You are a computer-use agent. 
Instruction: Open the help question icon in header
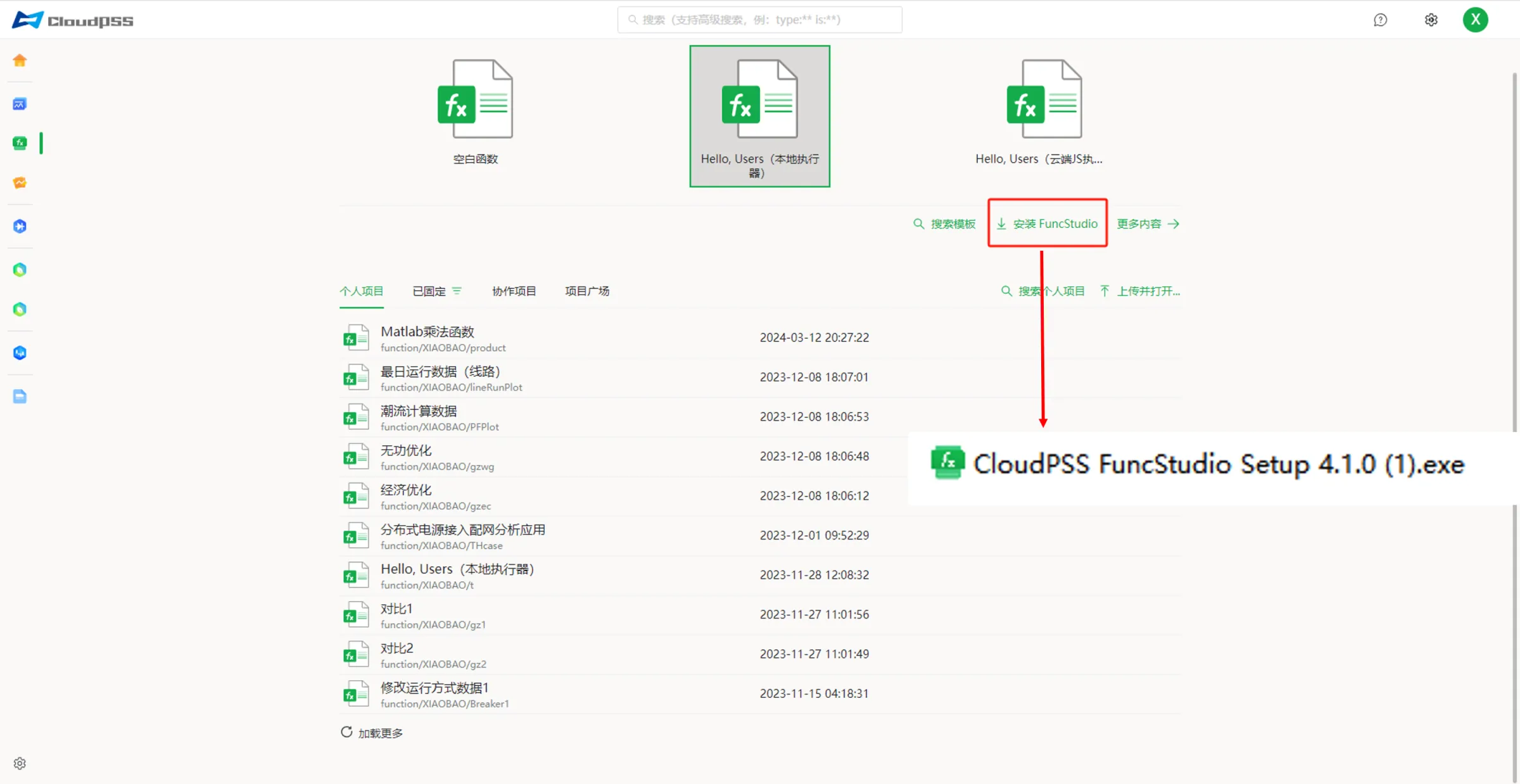(x=1381, y=20)
